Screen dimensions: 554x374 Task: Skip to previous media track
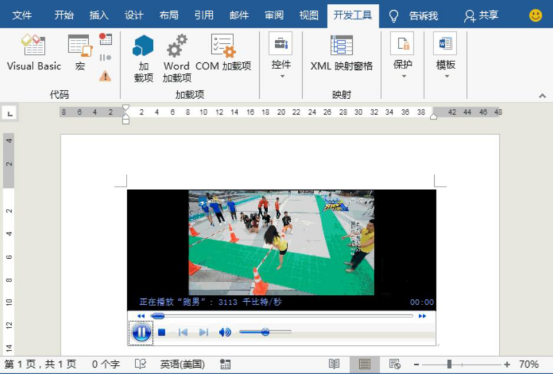[x=183, y=332]
